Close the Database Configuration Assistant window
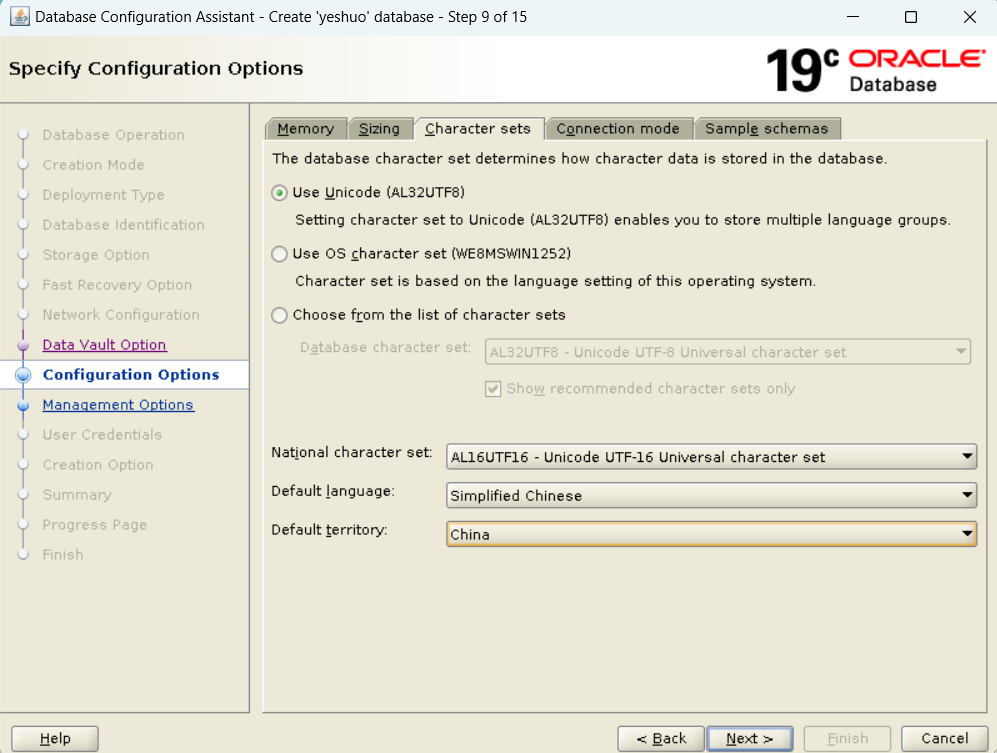The image size is (997, 753). coord(970,17)
